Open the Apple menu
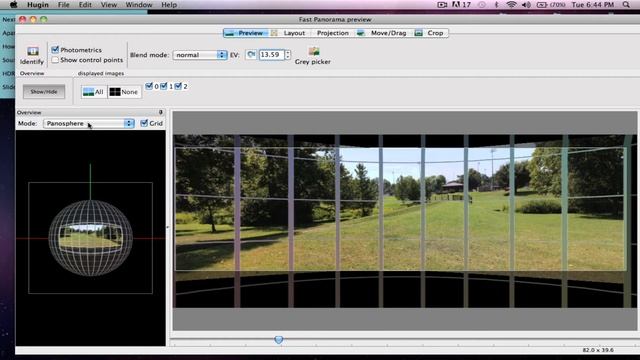Screen dimensions: 640x360 click(x=13, y=5)
